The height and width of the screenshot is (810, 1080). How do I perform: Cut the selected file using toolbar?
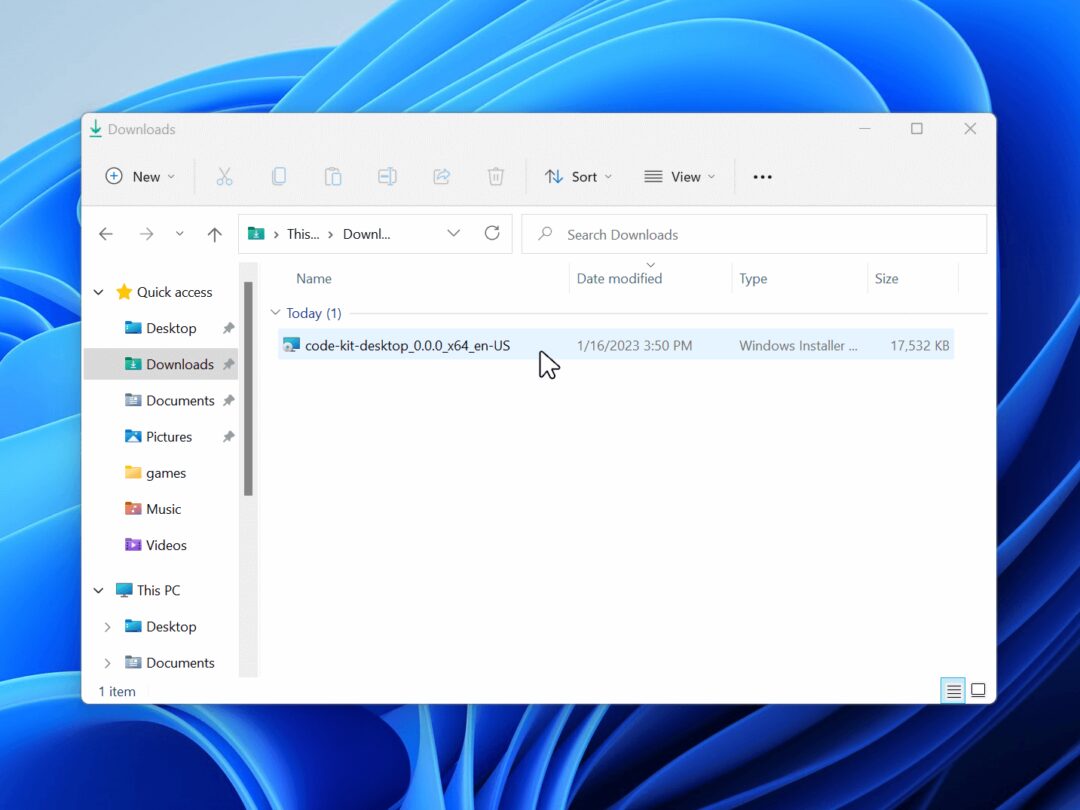click(x=224, y=176)
